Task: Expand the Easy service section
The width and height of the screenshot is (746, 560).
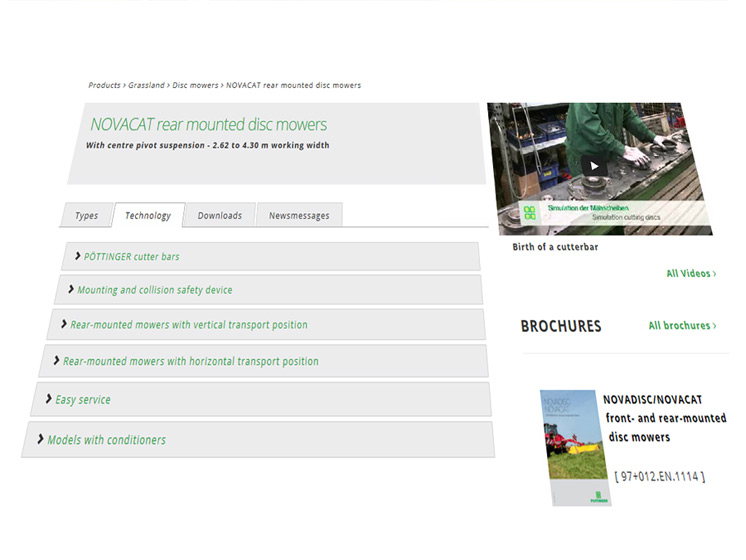Action: tap(261, 399)
